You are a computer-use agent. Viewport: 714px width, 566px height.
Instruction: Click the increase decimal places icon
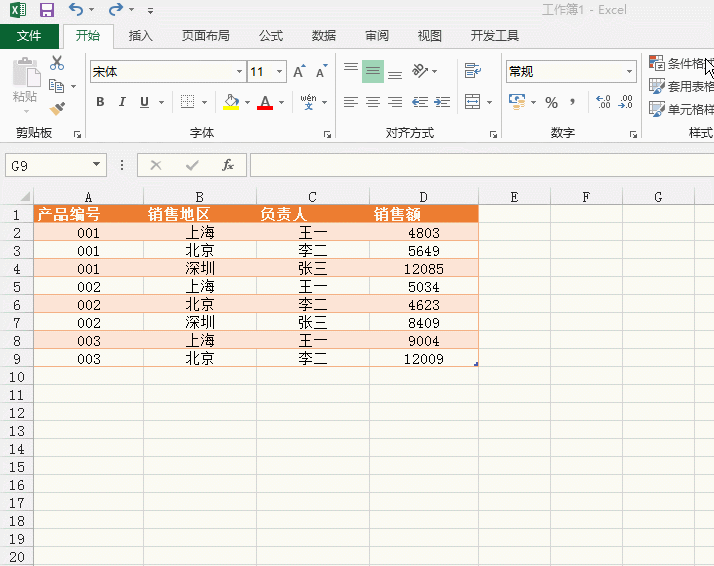[603, 102]
